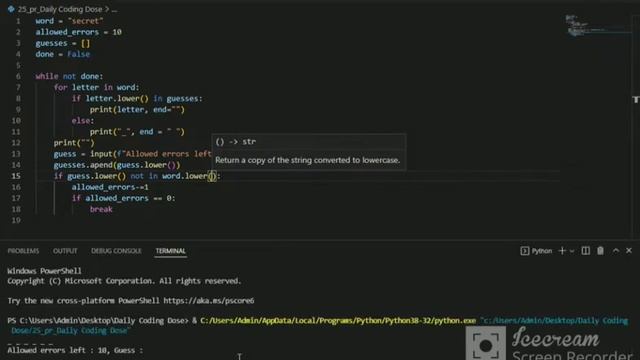
Task: Click "for letter in word:" line
Action: click(96, 87)
